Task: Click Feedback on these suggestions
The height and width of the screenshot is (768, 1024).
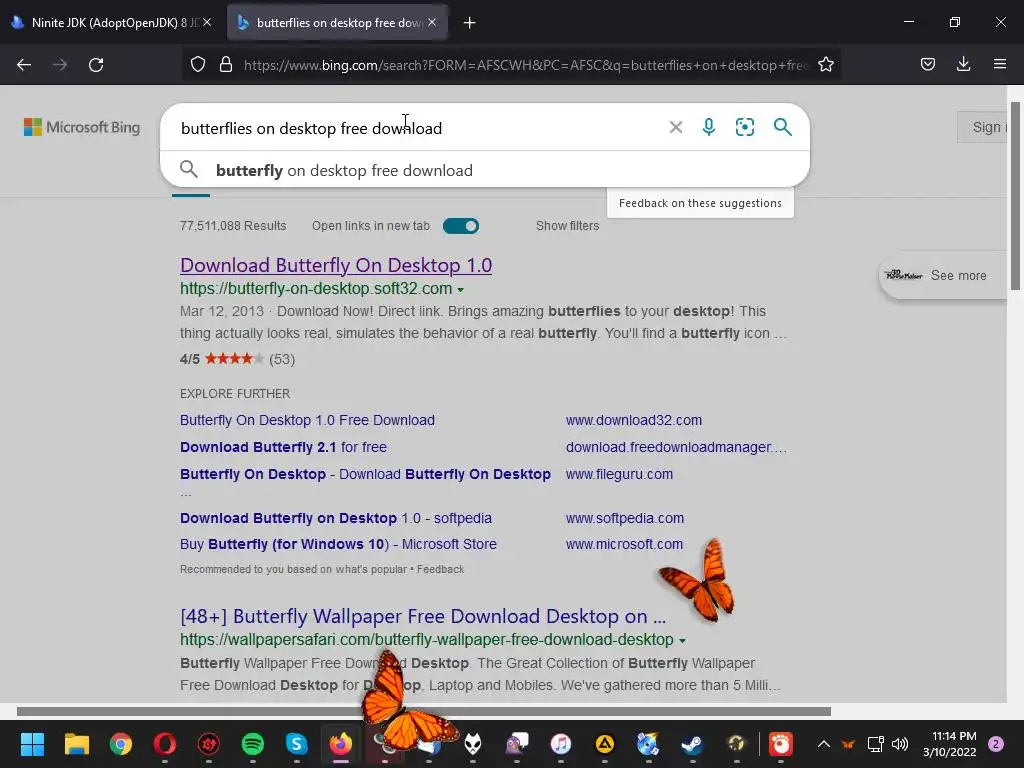Action: pyautogui.click(x=700, y=203)
